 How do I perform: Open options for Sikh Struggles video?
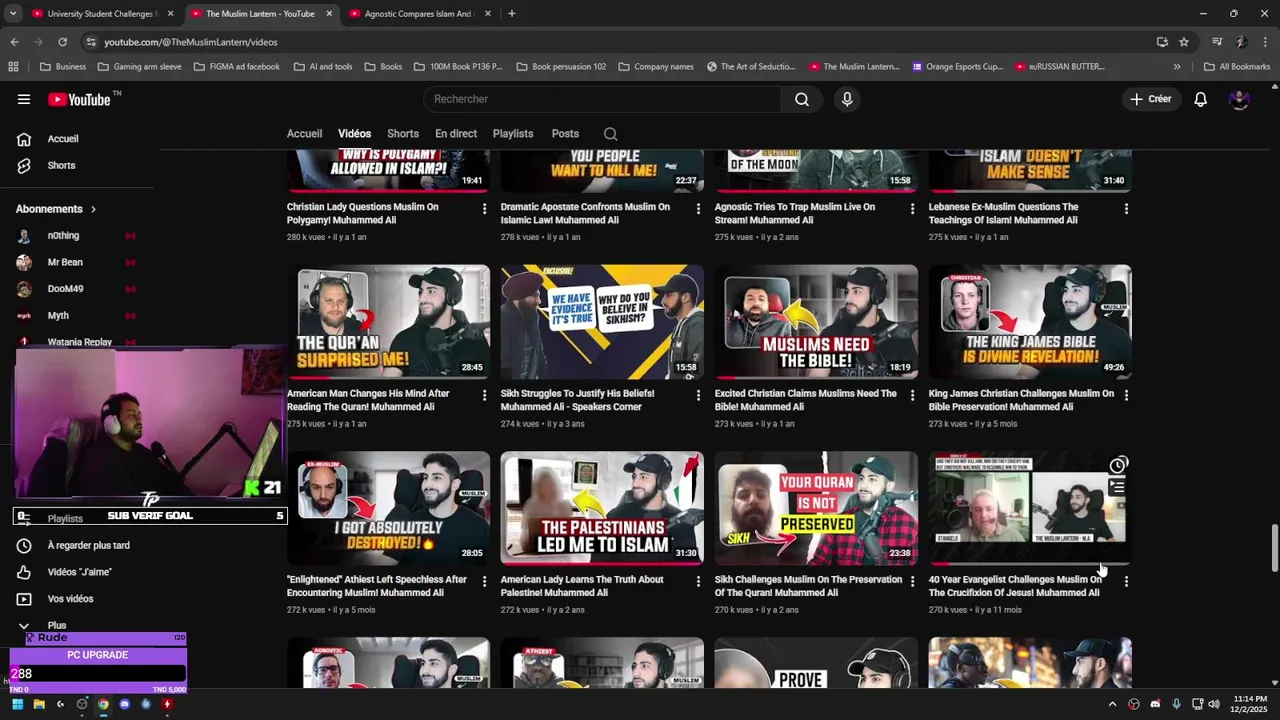click(698, 395)
